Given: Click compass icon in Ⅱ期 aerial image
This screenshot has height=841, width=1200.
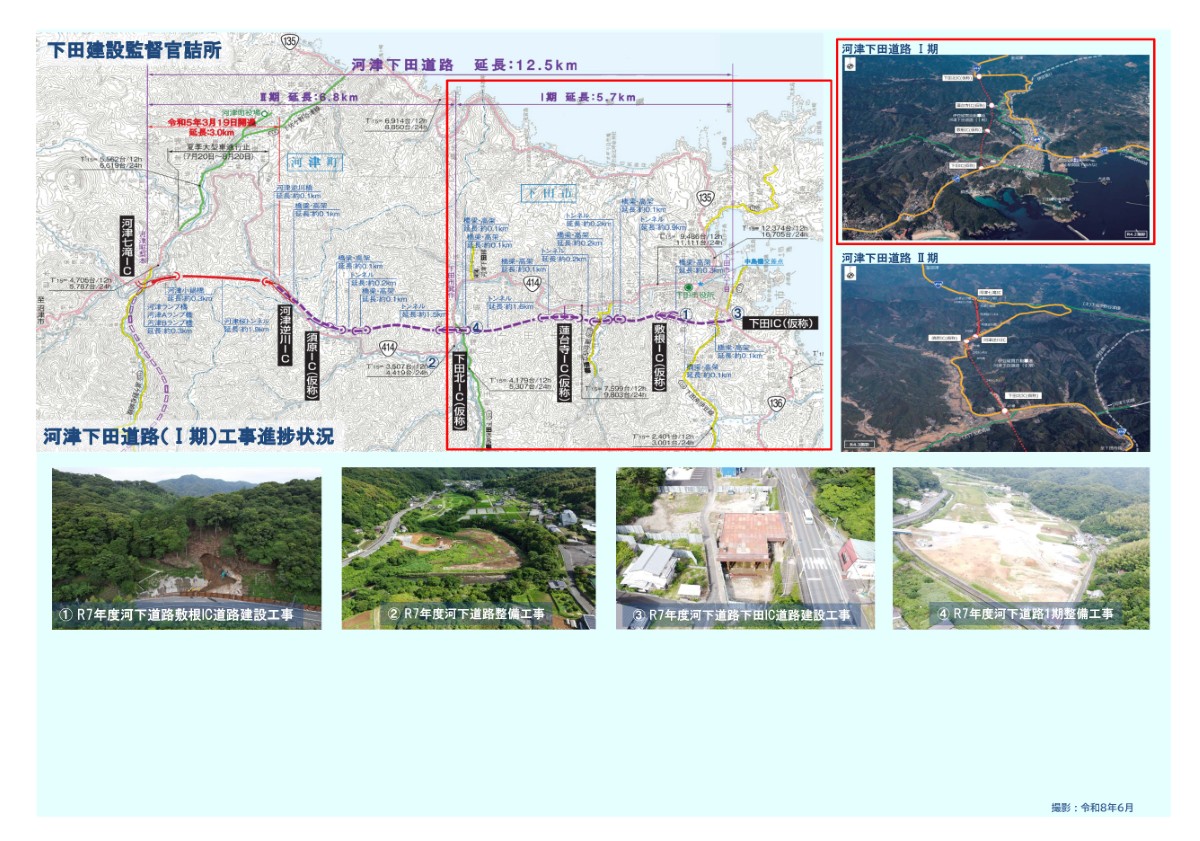Looking at the screenshot, I should [x=851, y=275].
